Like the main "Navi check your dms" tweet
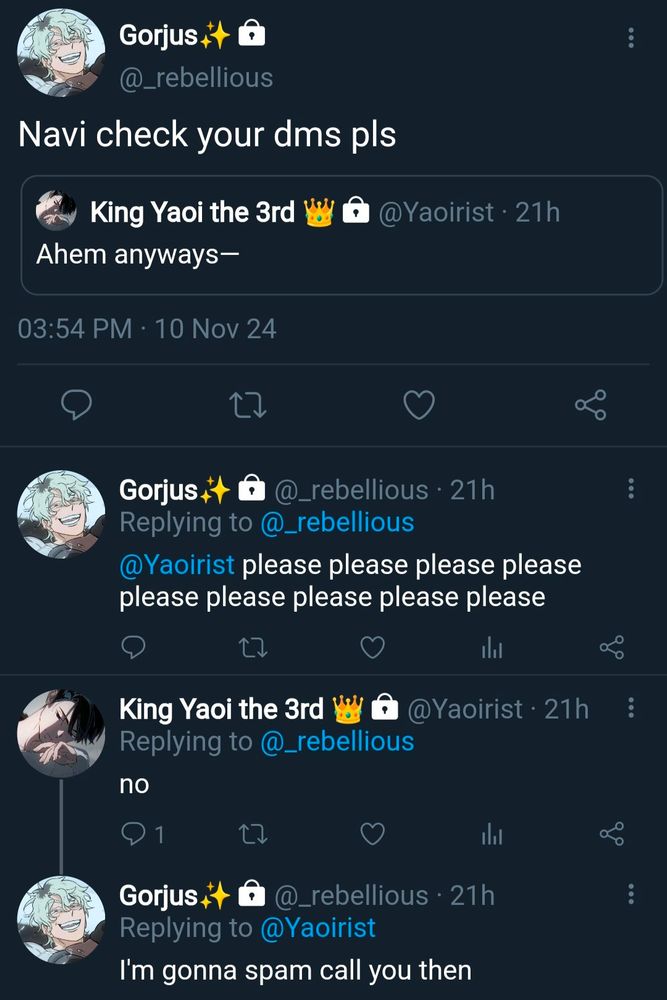The image size is (667, 1000). point(419,405)
